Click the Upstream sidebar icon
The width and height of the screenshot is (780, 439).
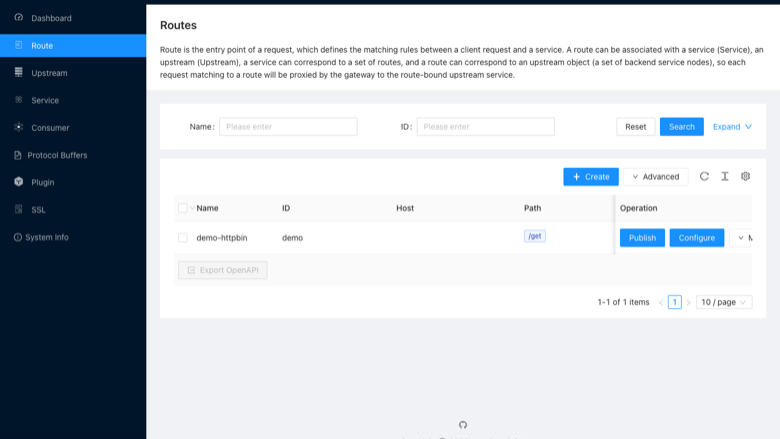18,73
